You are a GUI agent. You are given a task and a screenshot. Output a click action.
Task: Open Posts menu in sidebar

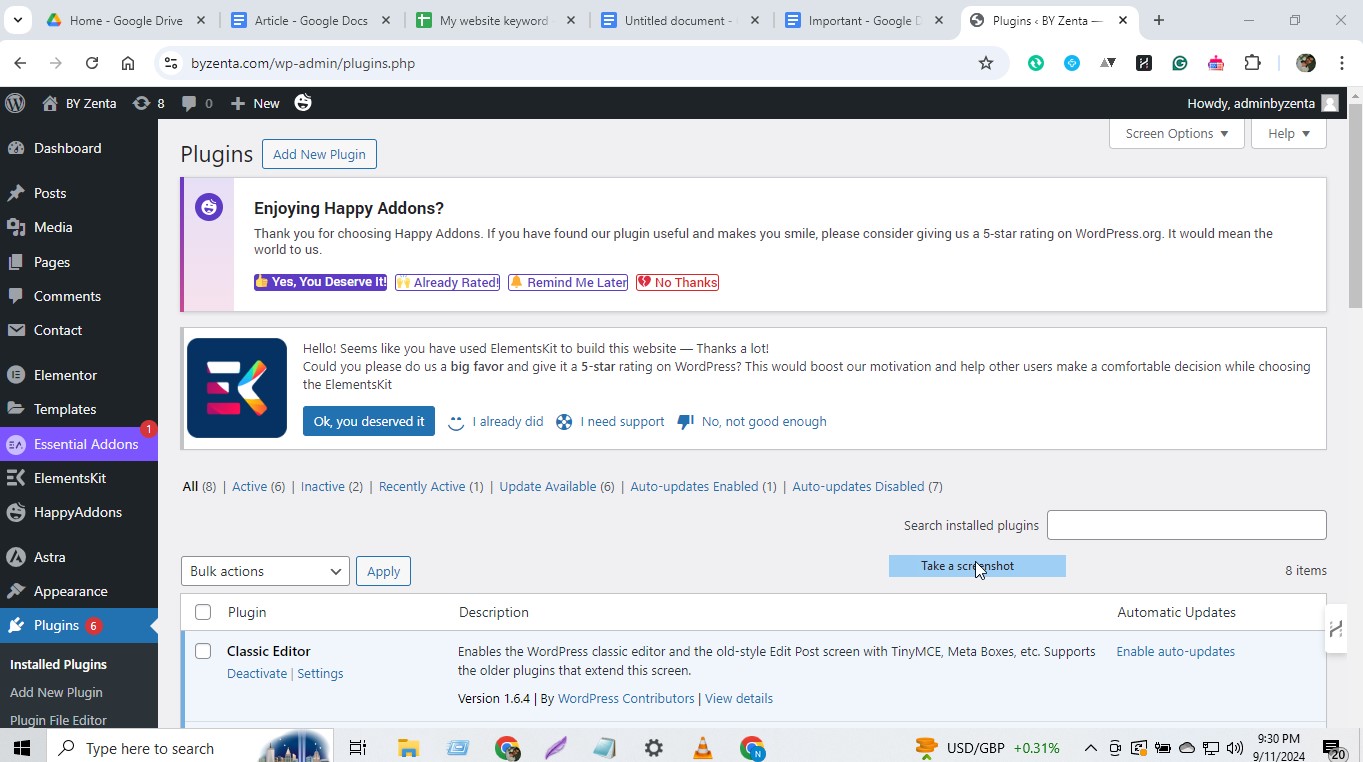(50, 193)
